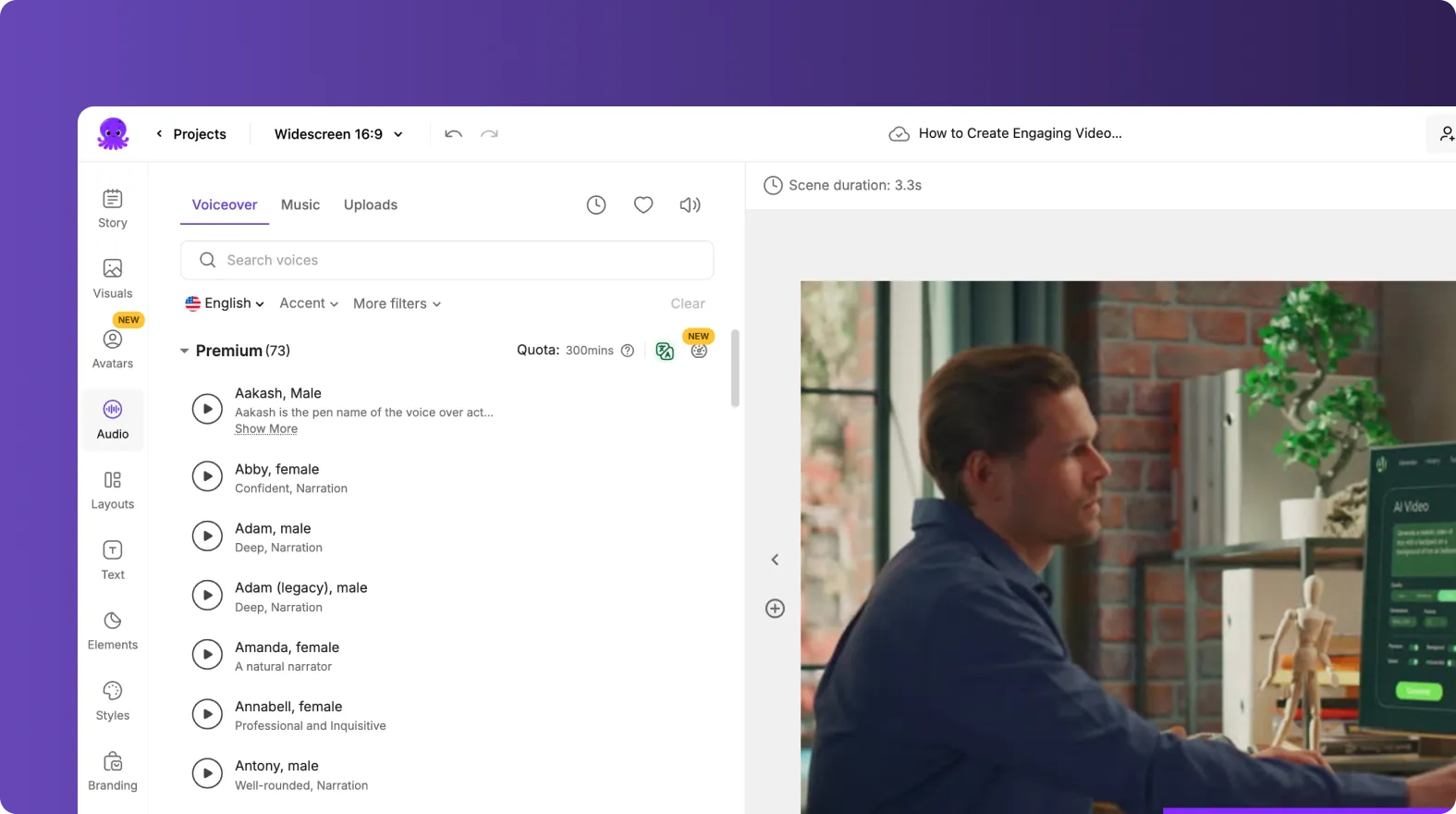1456x814 pixels.
Task: Open the Styles palette icon
Action: pos(113,700)
